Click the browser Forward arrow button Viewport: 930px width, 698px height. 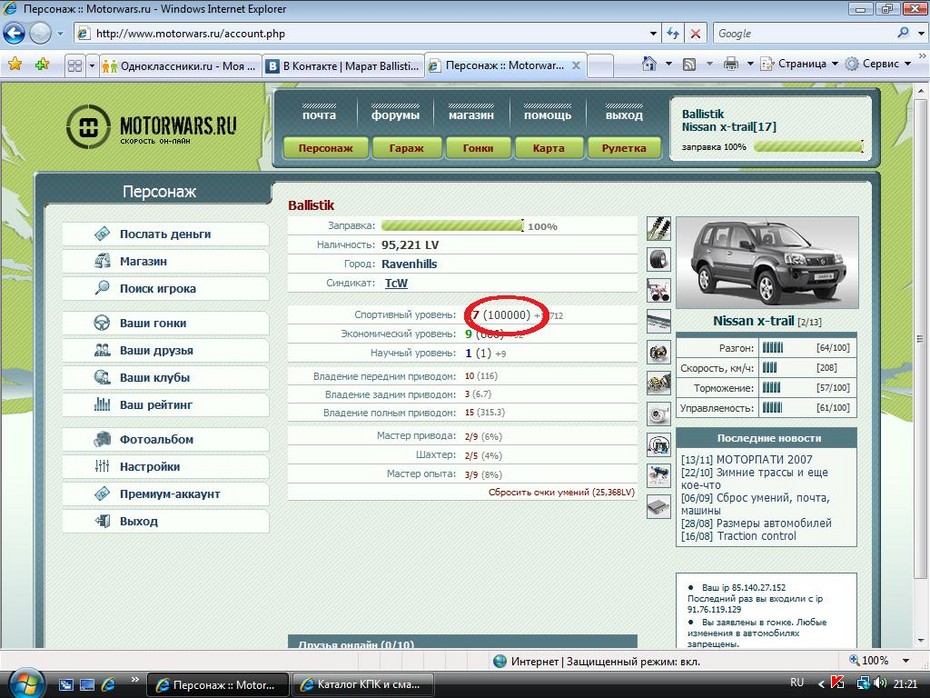40,33
